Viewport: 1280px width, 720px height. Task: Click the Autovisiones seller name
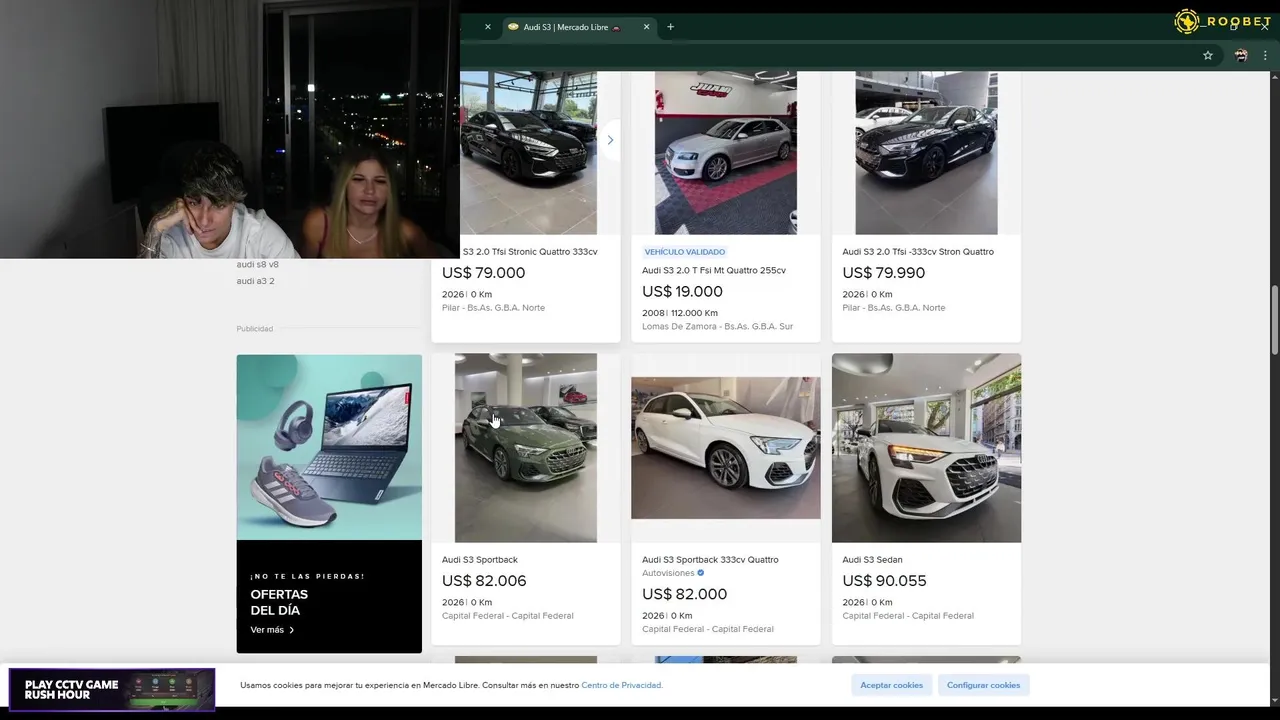point(668,574)
